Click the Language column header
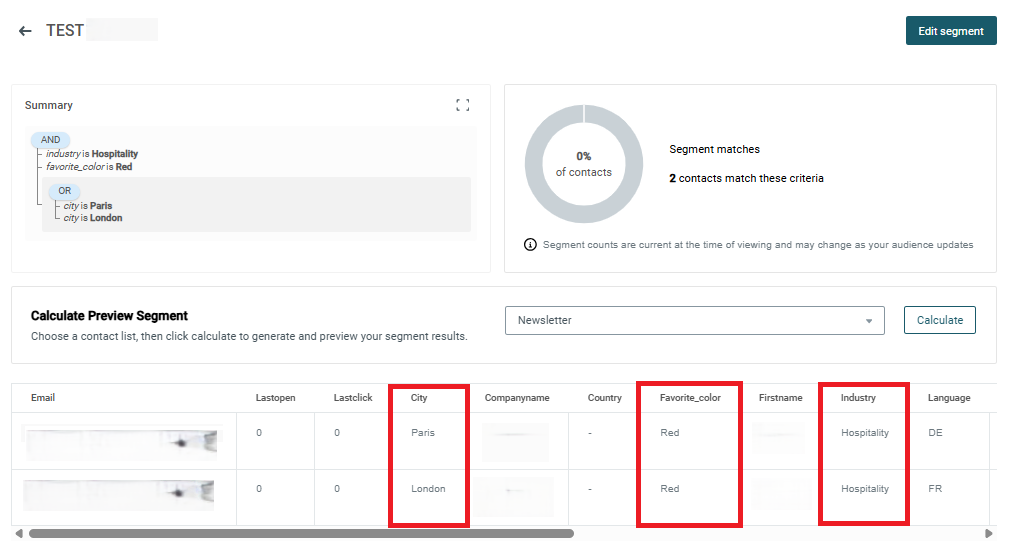This screenshot has width=1017, height=558. (x=949, y=398)
